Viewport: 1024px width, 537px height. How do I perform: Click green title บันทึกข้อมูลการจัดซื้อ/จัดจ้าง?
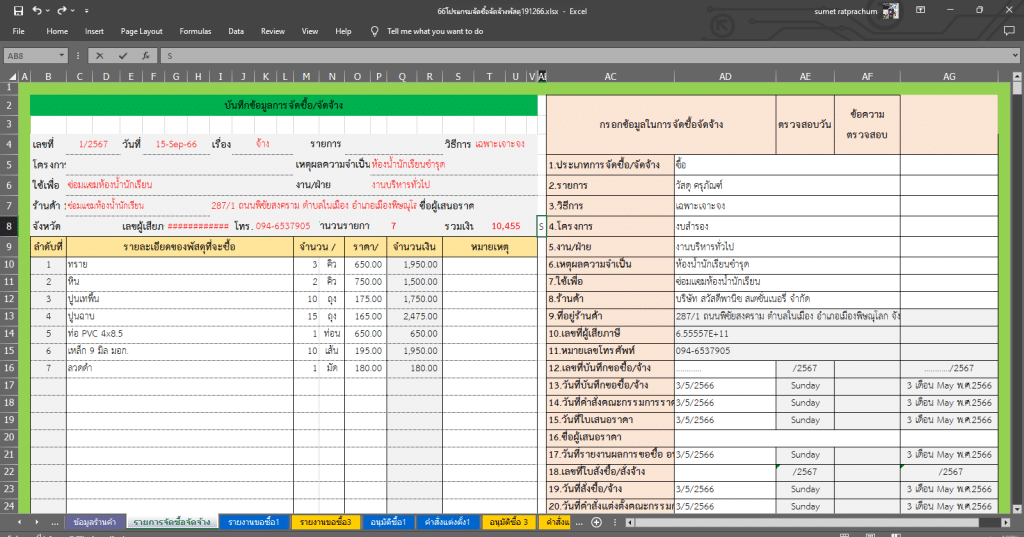click(283, 105)
